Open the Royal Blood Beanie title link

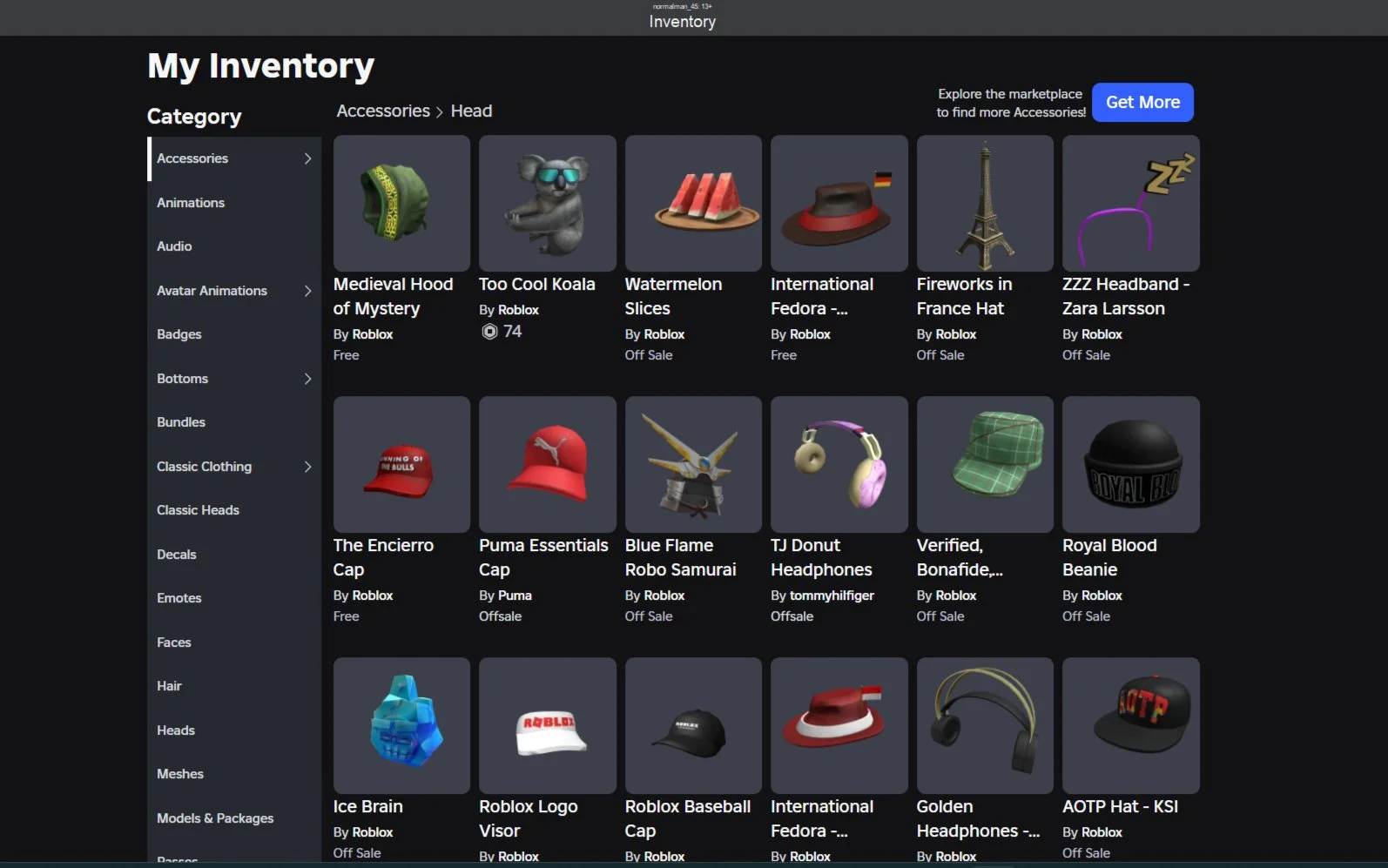tap(1109, 558)
